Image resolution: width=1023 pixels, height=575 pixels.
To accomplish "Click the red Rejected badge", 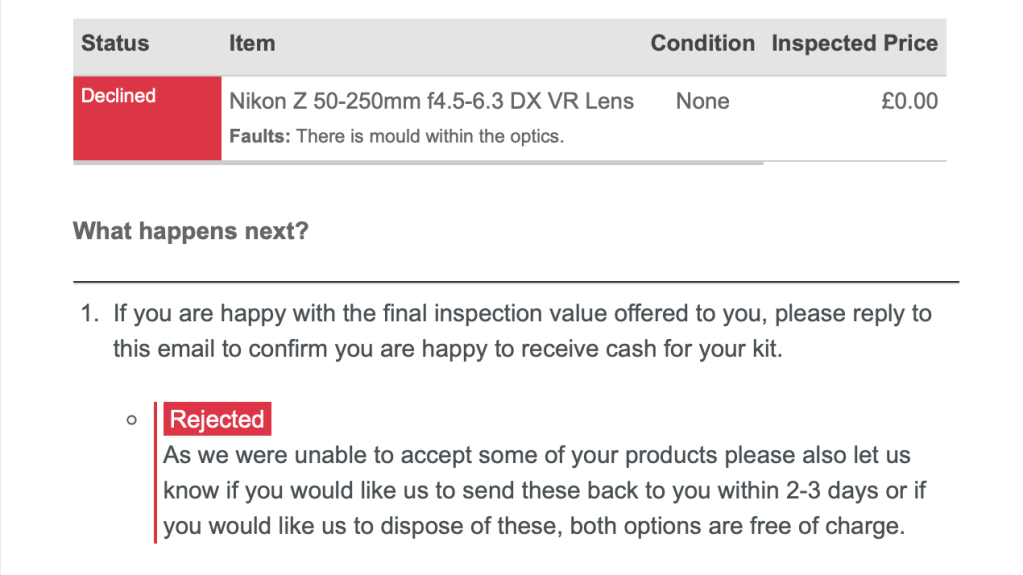I will point(217,419).
